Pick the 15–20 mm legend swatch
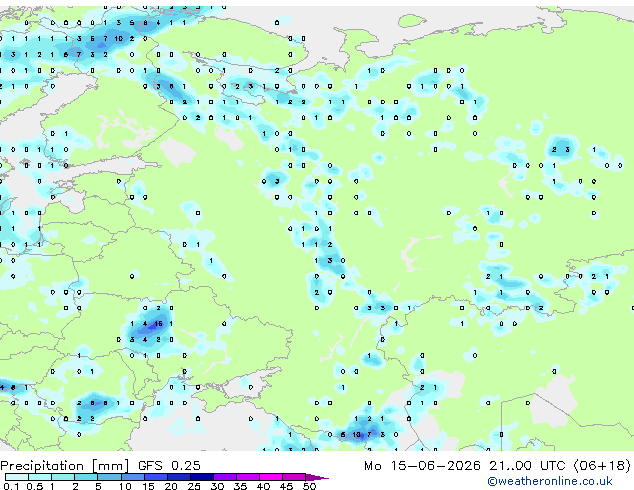The width and height of the screenshot is (634, 490). (155, 477)
